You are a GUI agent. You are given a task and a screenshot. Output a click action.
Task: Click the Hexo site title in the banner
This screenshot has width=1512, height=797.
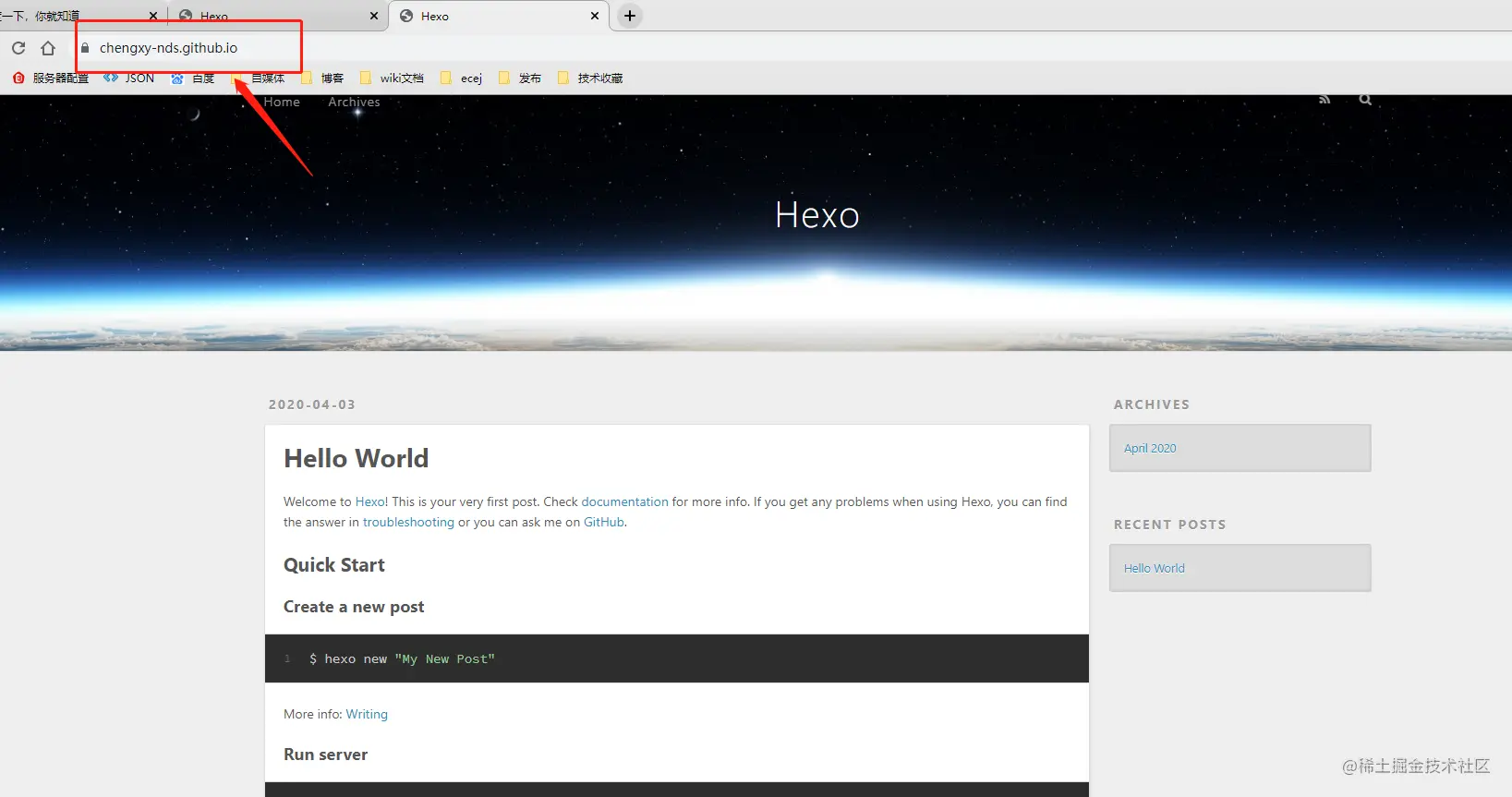[817, 215]
